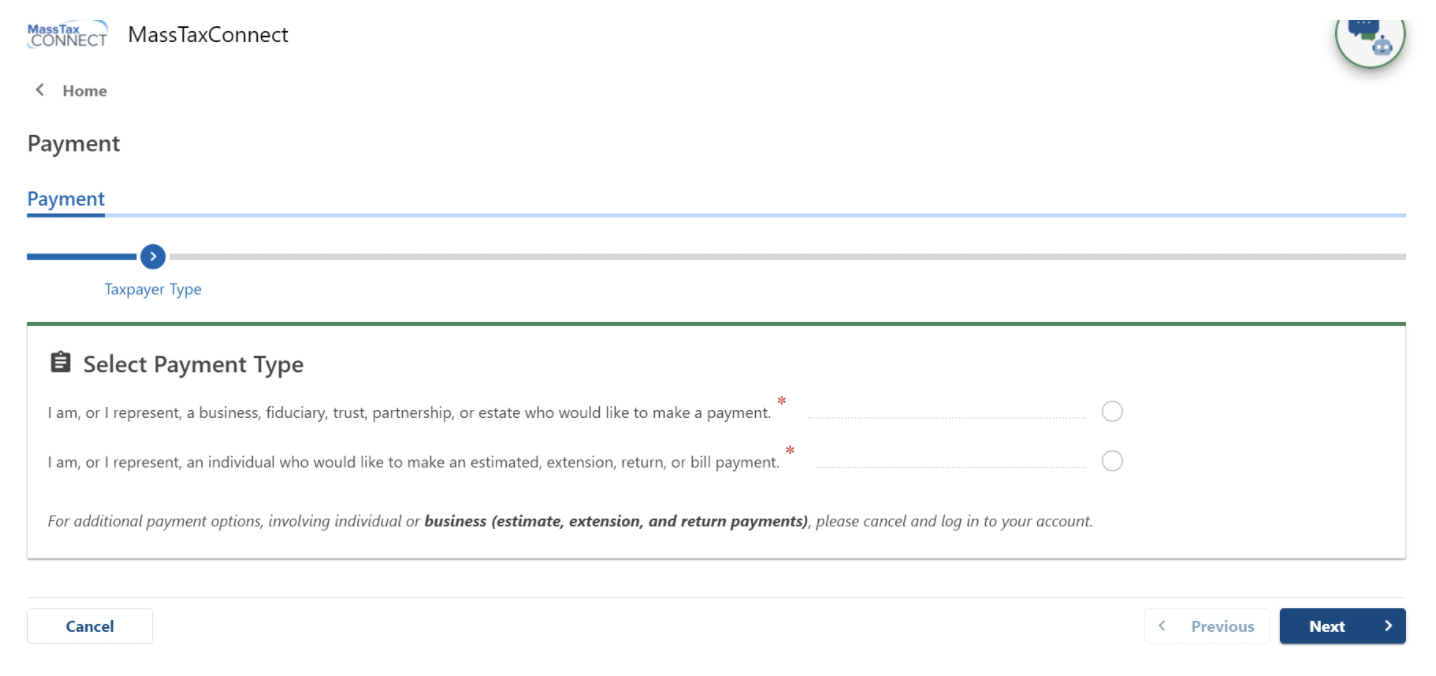Image resolution: width=1436 pixels, height=676 pixels.
Task: Click the left chevron on the Previous button
Action: click(x=1161, y=626)
